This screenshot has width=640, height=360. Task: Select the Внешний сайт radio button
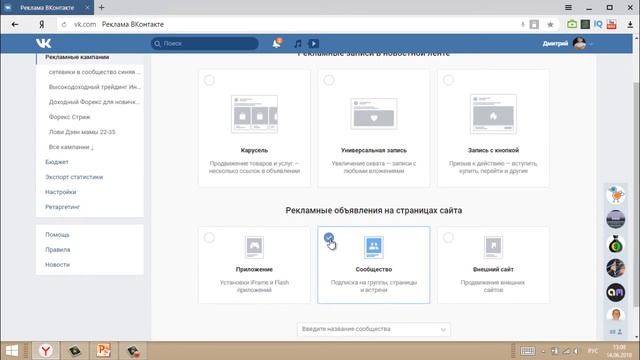click(x=448, y=238)
